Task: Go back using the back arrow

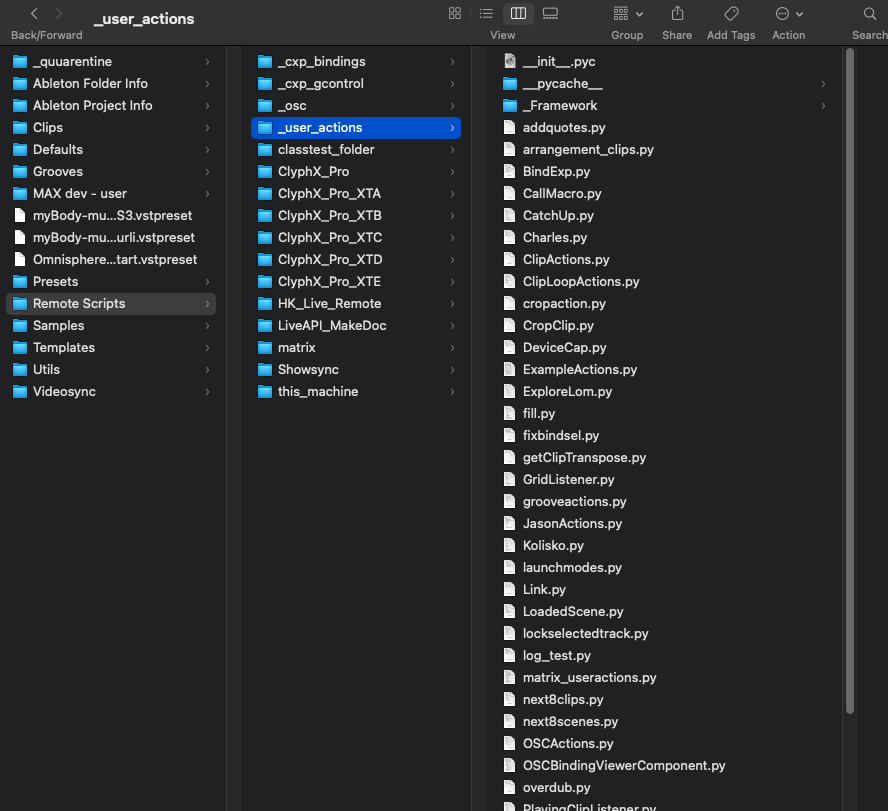Action: click(34, 14)
